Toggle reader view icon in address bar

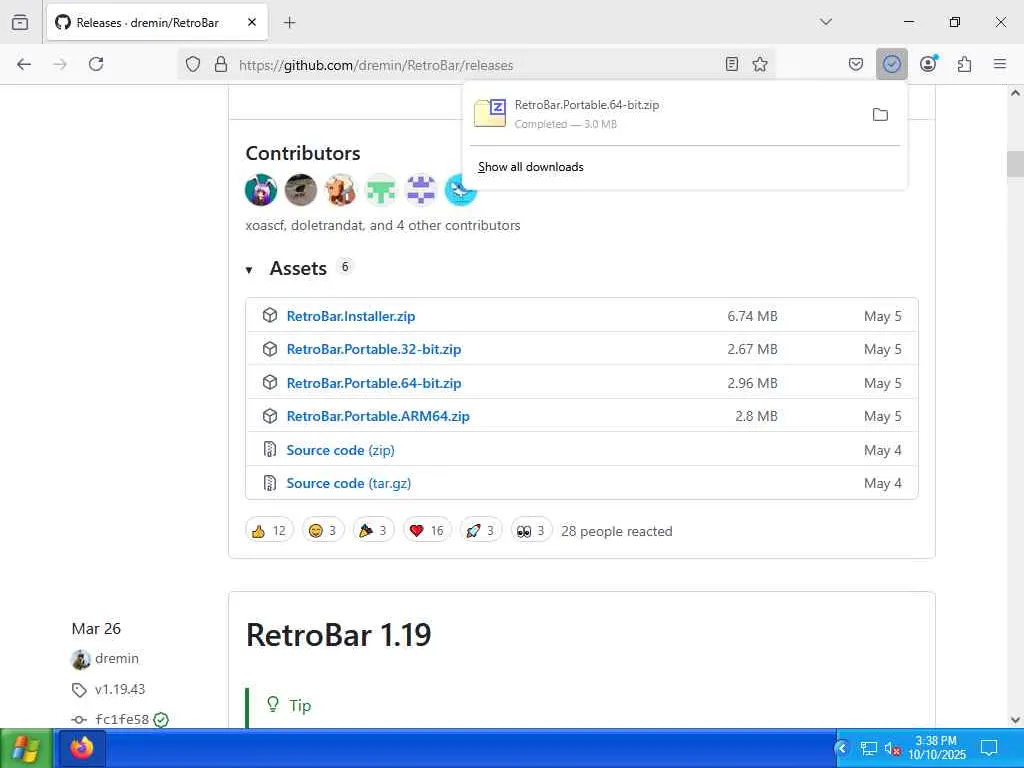tap(732, 64)
